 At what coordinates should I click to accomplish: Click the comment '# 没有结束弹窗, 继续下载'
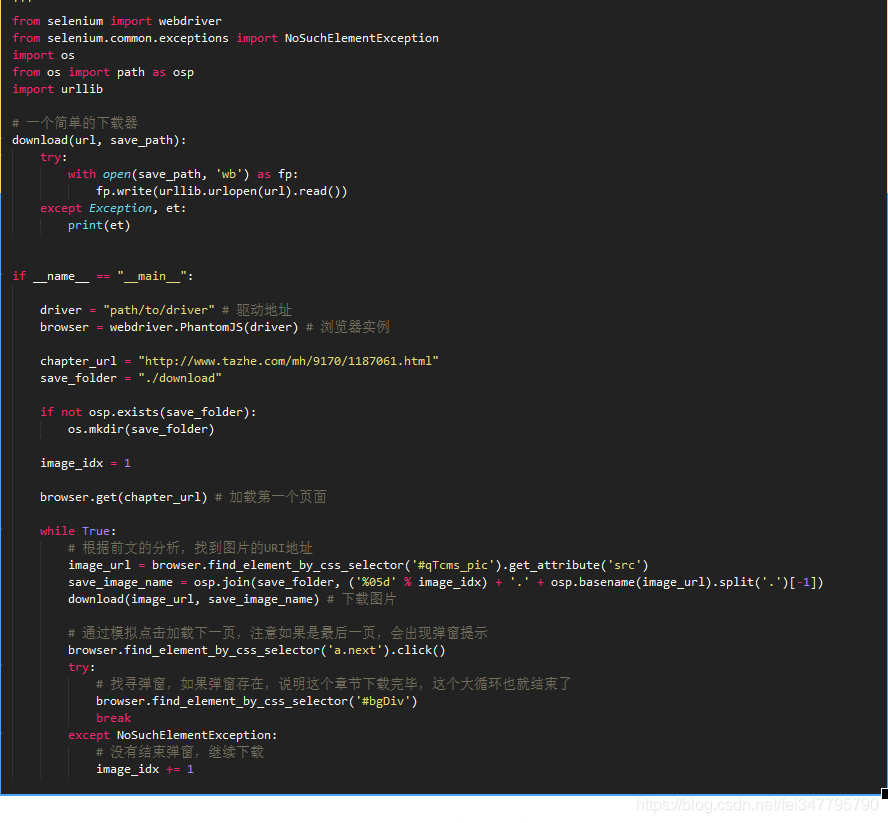click(180, 752)
